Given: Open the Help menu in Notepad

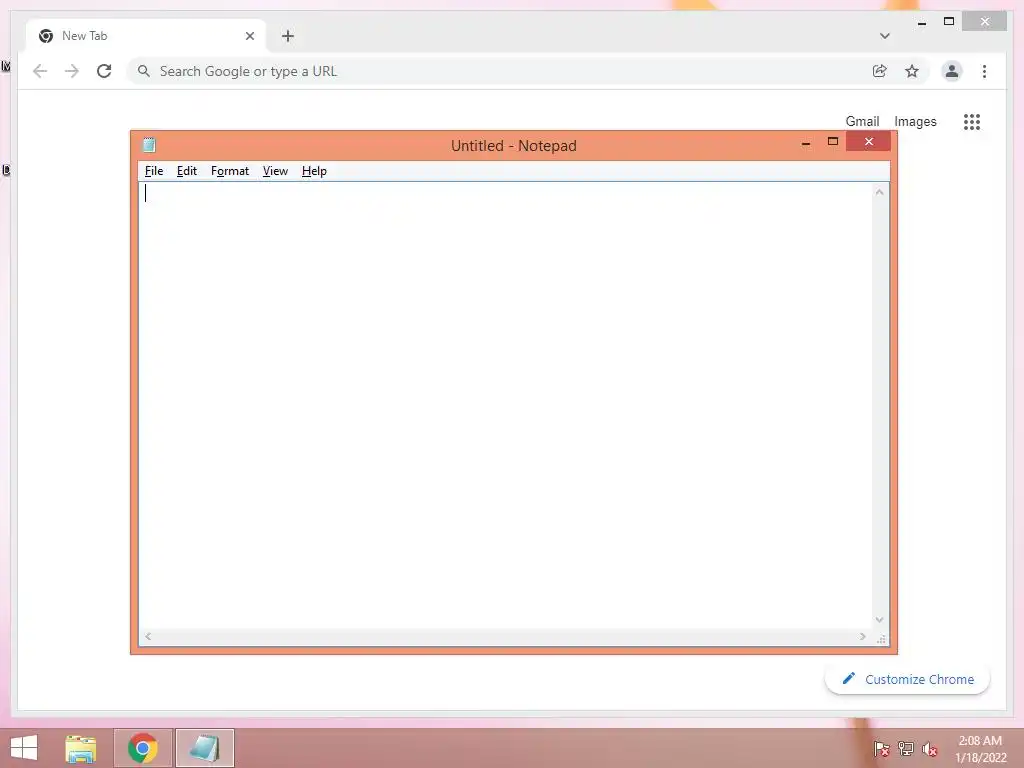Looking at the screenshot, I should pos(314,171).
